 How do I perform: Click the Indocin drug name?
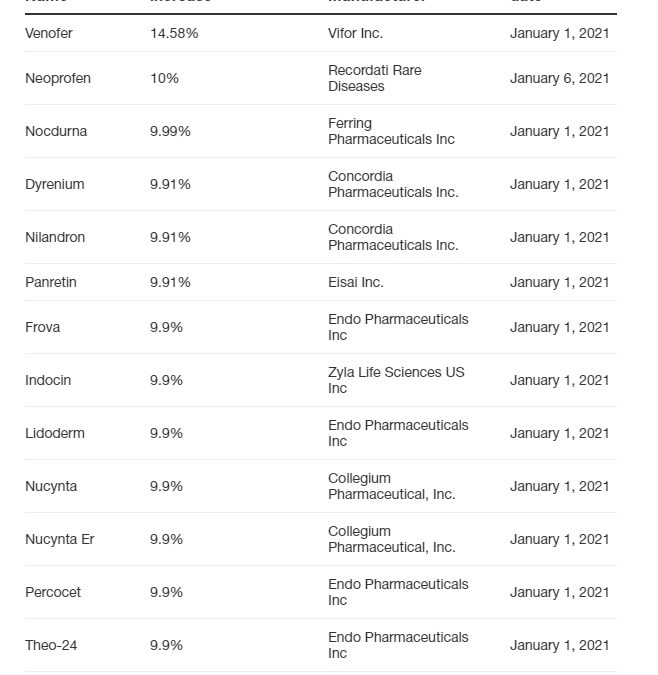pyautogui.click(x=48, y=380)
